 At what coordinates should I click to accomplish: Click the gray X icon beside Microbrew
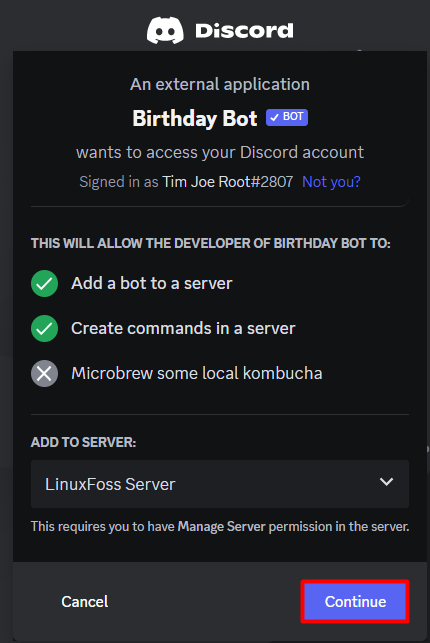[x=44, y=374]
